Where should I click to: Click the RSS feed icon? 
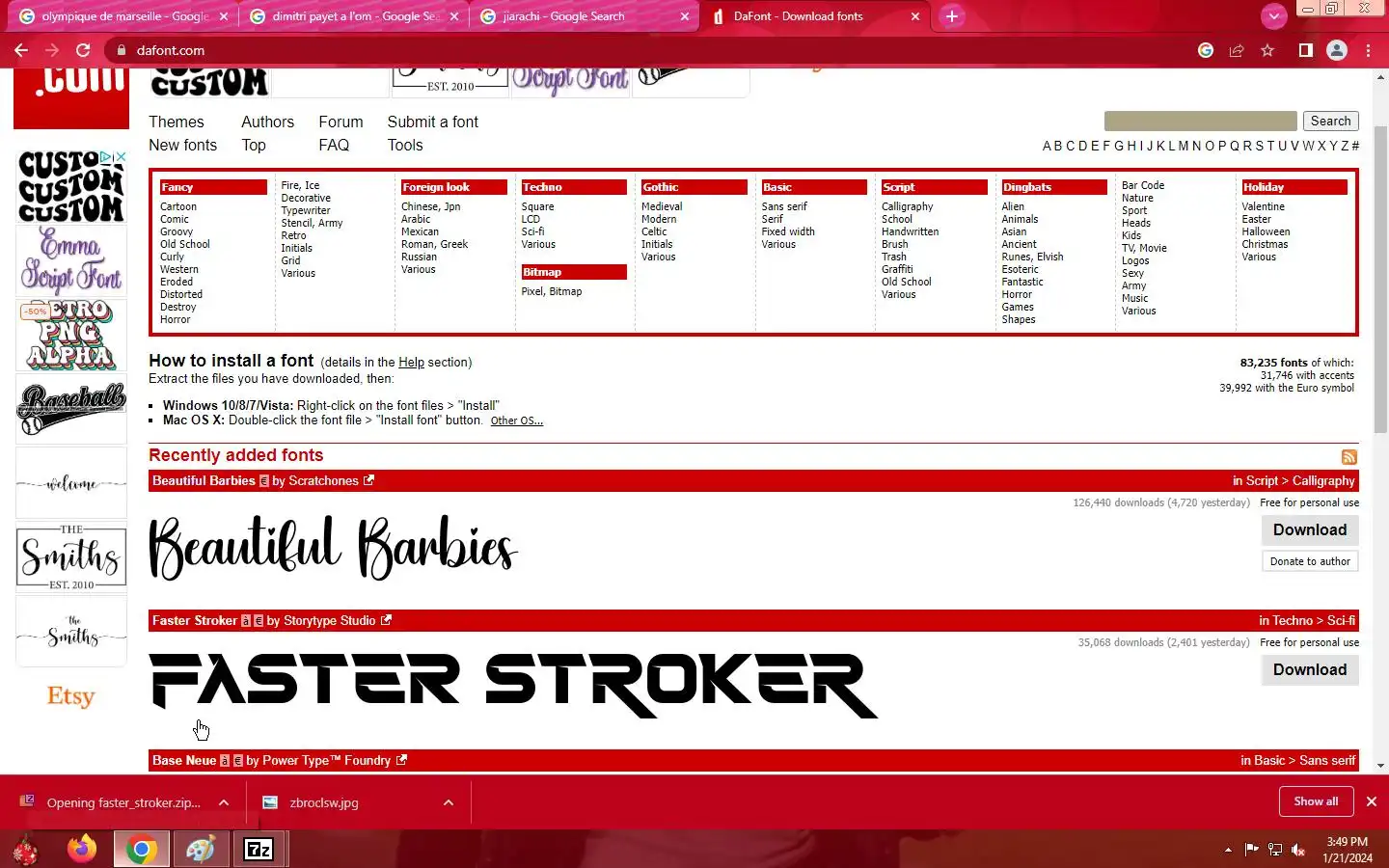[x=1349, y=457]
